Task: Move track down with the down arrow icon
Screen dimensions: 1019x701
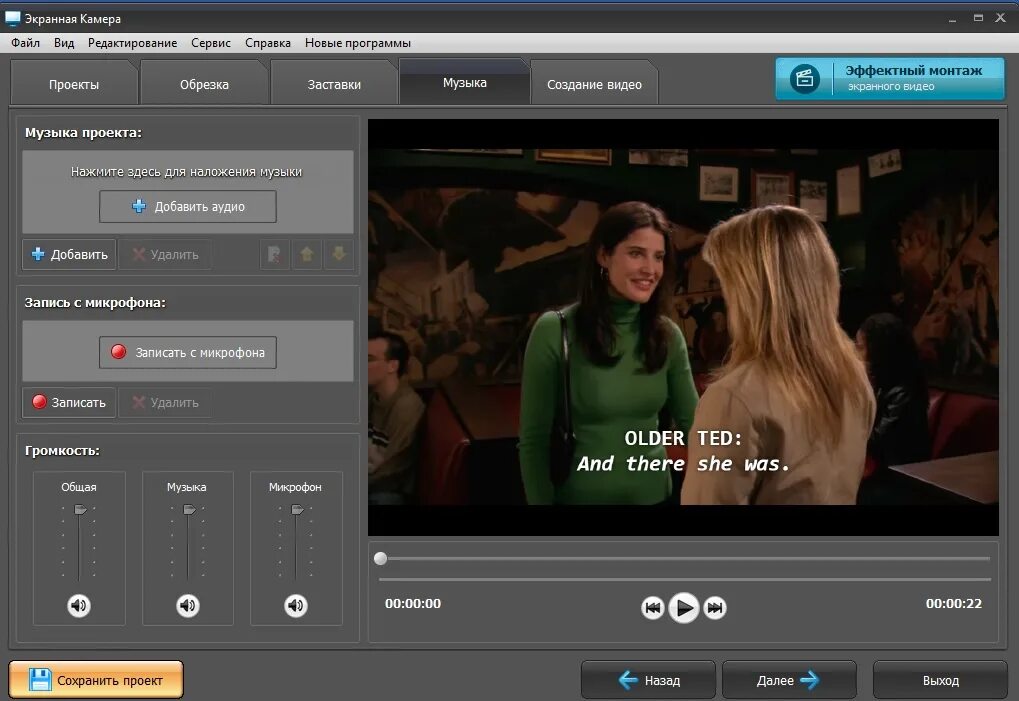Action: [x=339, y=254]
